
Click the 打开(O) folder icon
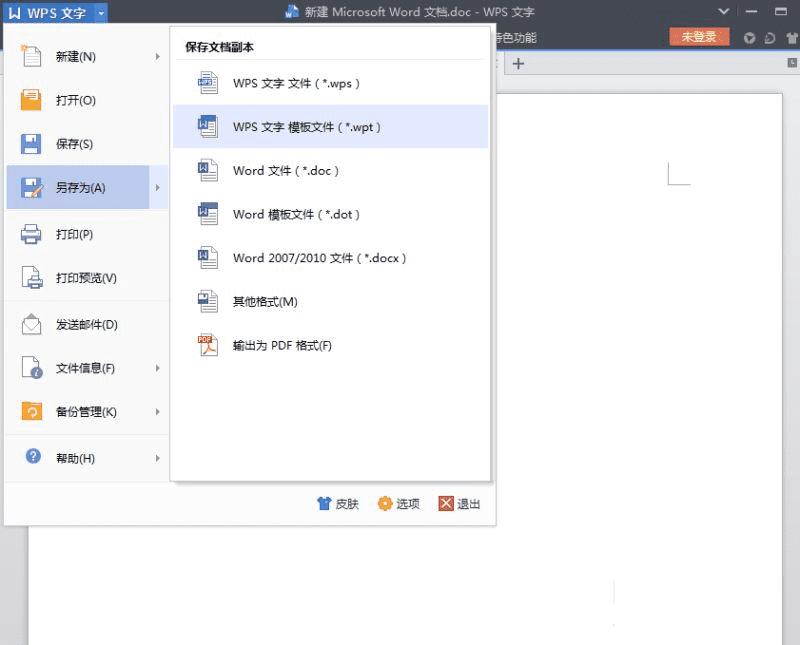31,100
